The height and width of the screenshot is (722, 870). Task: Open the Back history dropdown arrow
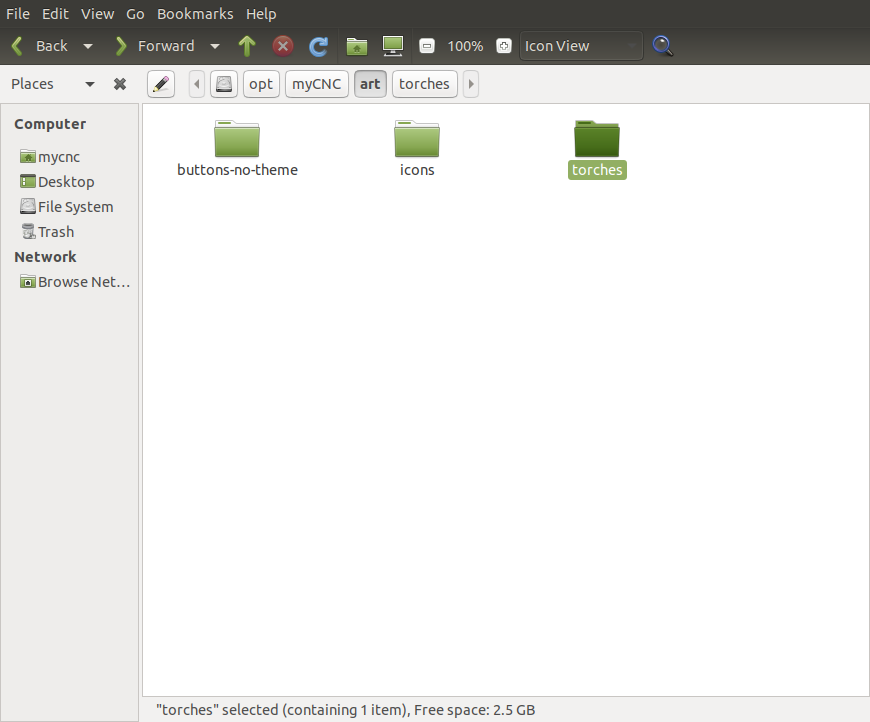[x=88, y=46]
